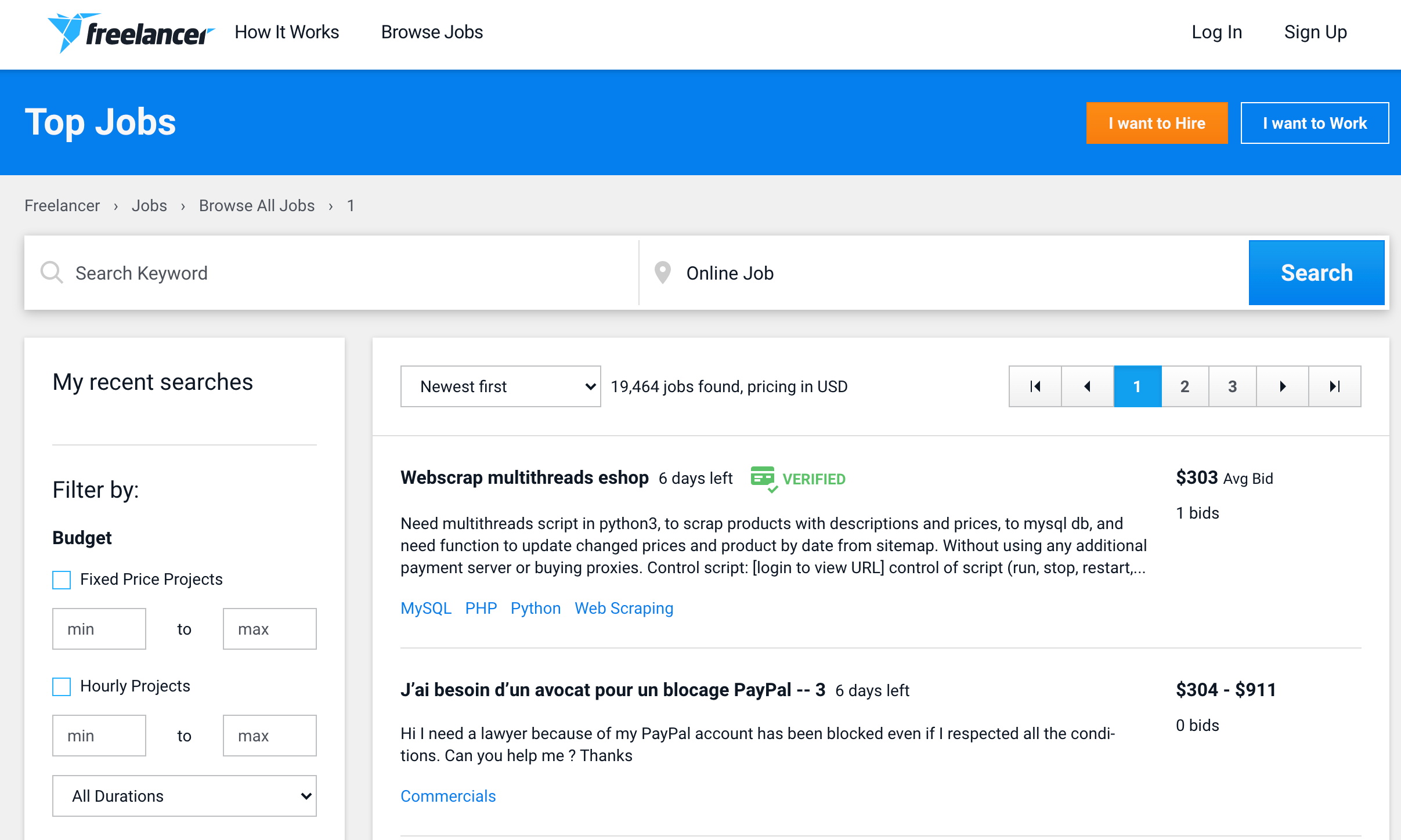Open the Browse Jobs menu

coord(432,32)
